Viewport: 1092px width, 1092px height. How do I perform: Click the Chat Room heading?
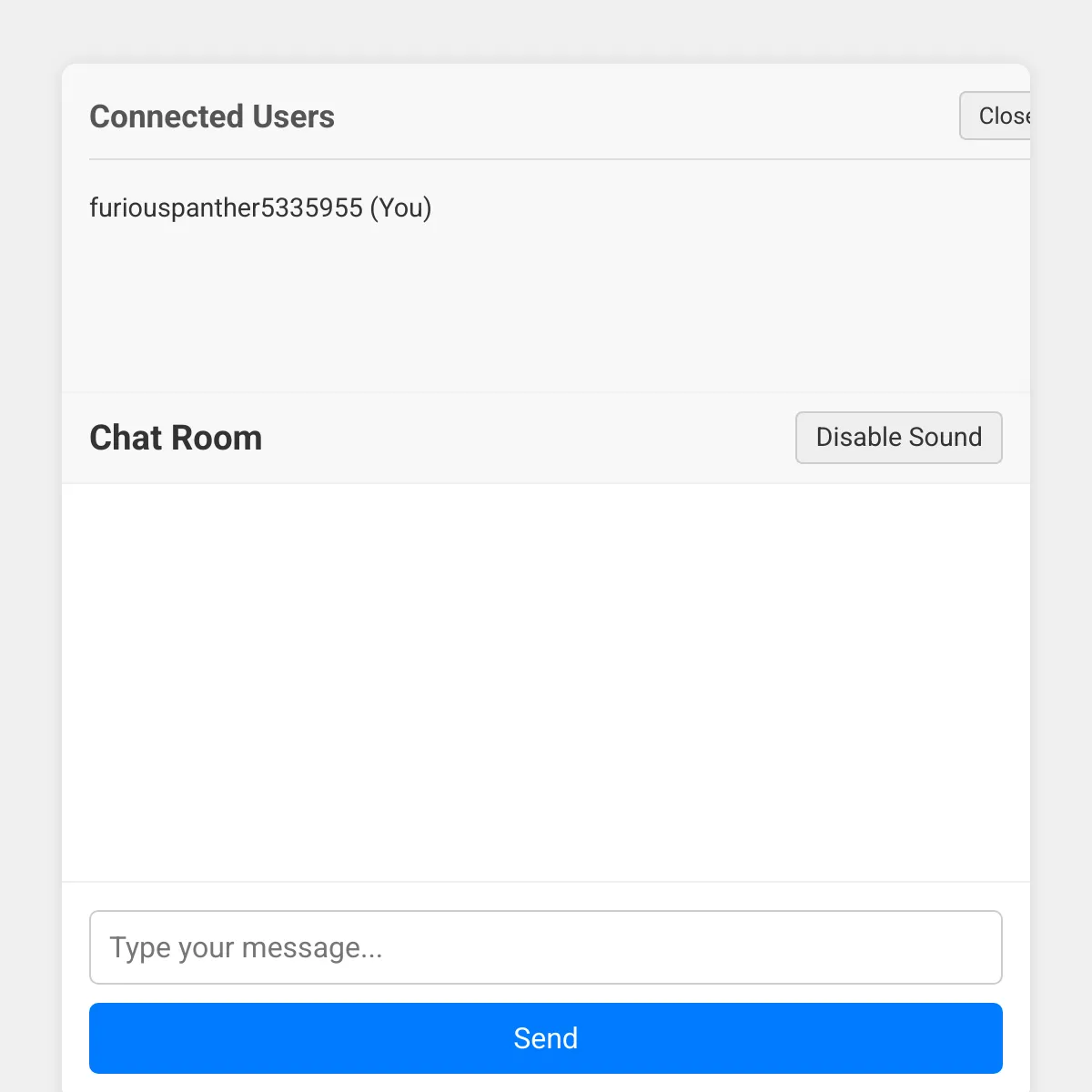click(176, 438)
